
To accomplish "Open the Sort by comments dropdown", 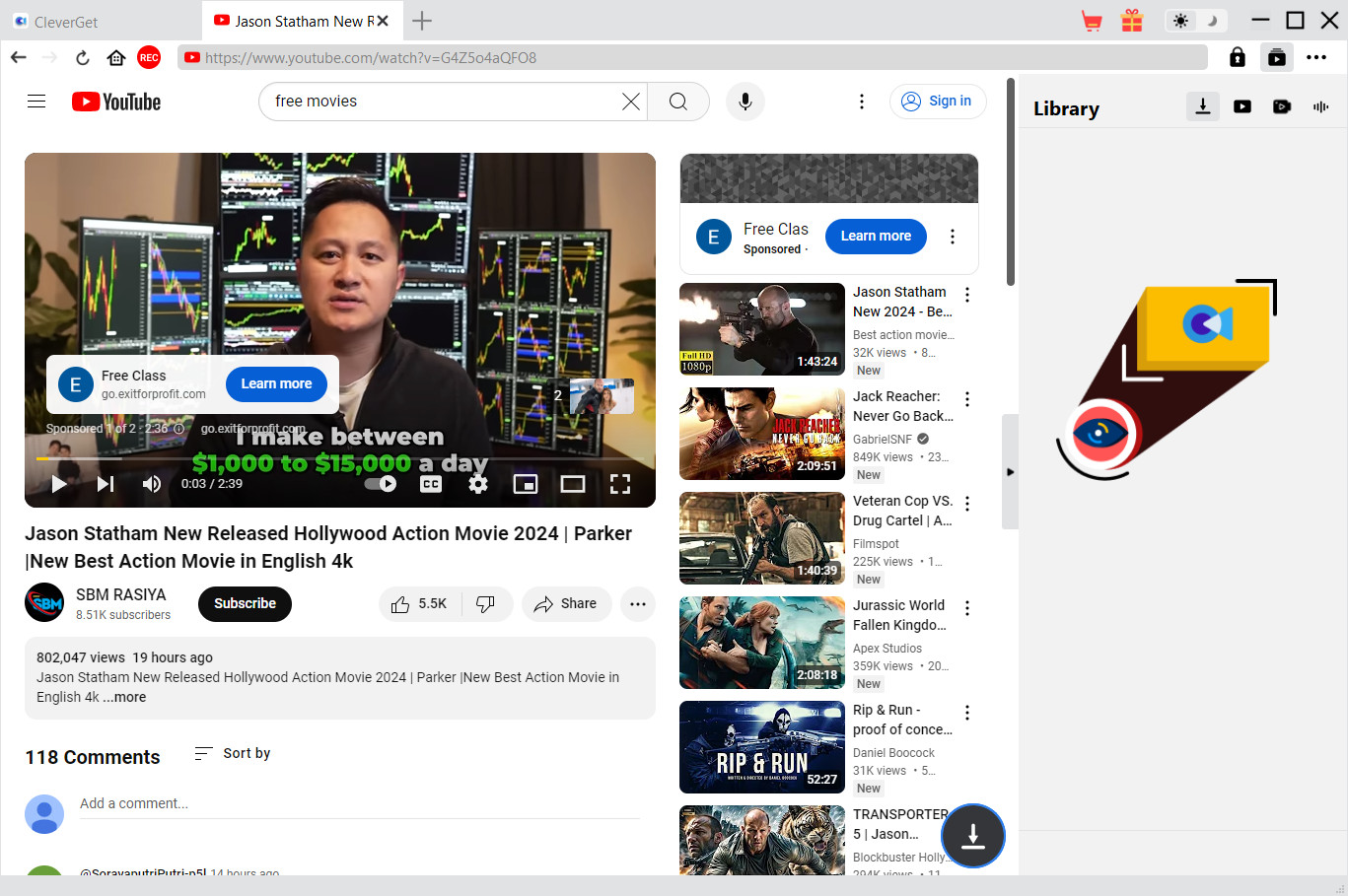I will [x=233, y=753].
